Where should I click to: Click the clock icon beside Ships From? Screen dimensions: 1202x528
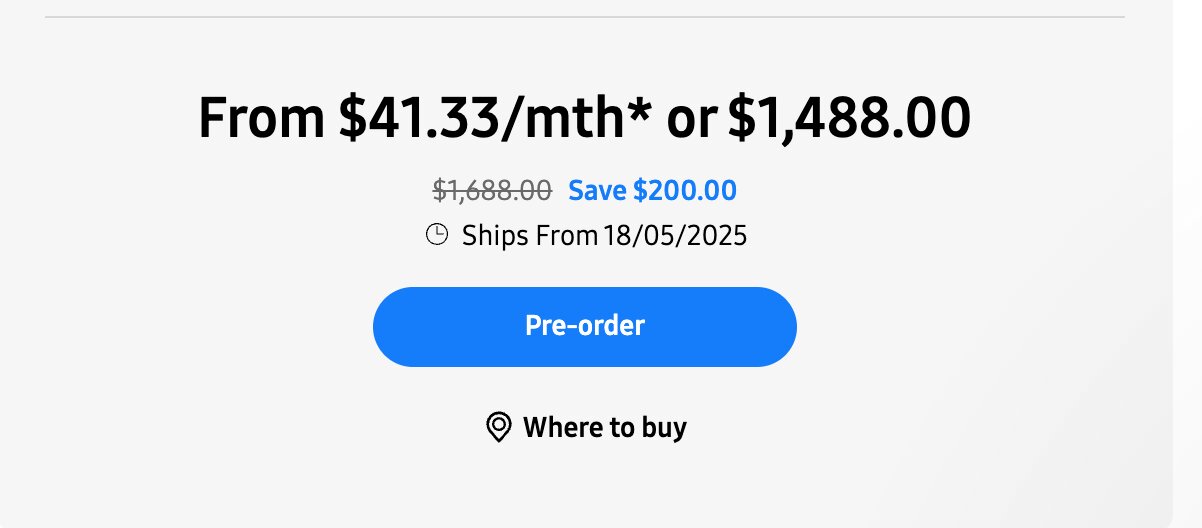437,235
